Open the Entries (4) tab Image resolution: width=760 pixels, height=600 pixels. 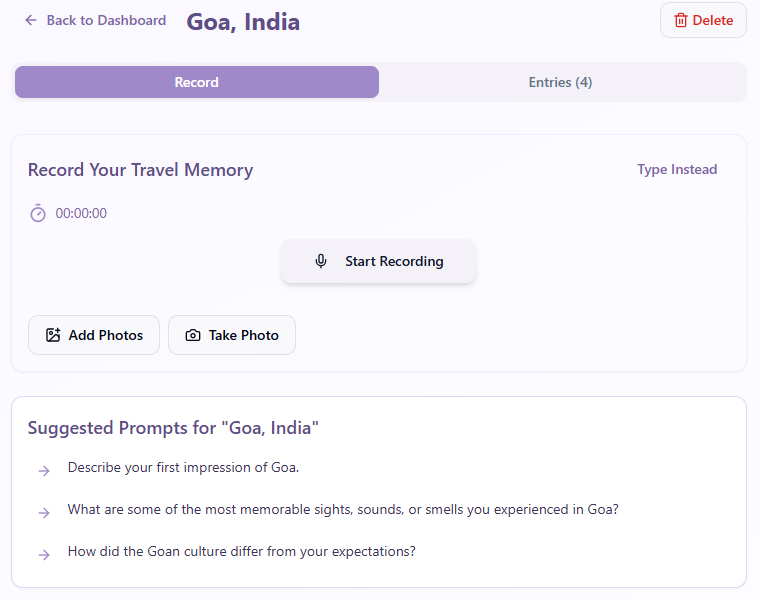click(560, 82)
